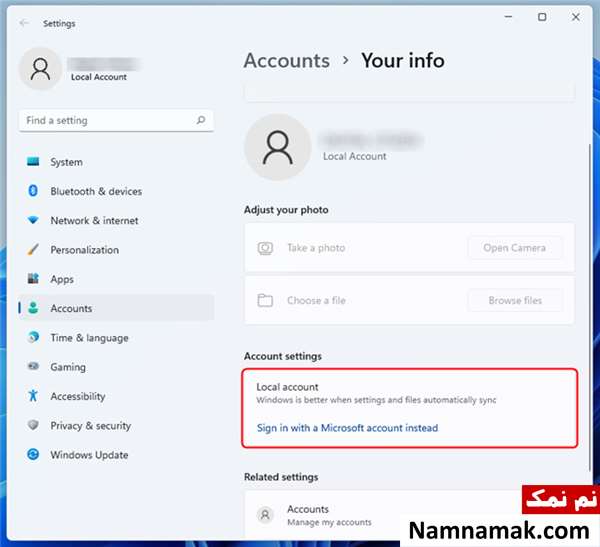Click the Accounts person icon in sidebar

pos(33,308)
